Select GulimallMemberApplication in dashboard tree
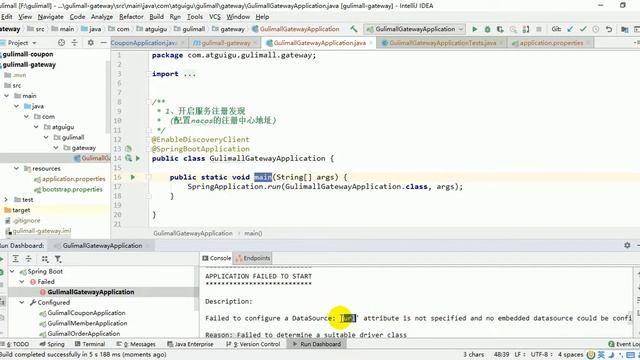The image size is (640, 360). point(87,323)
